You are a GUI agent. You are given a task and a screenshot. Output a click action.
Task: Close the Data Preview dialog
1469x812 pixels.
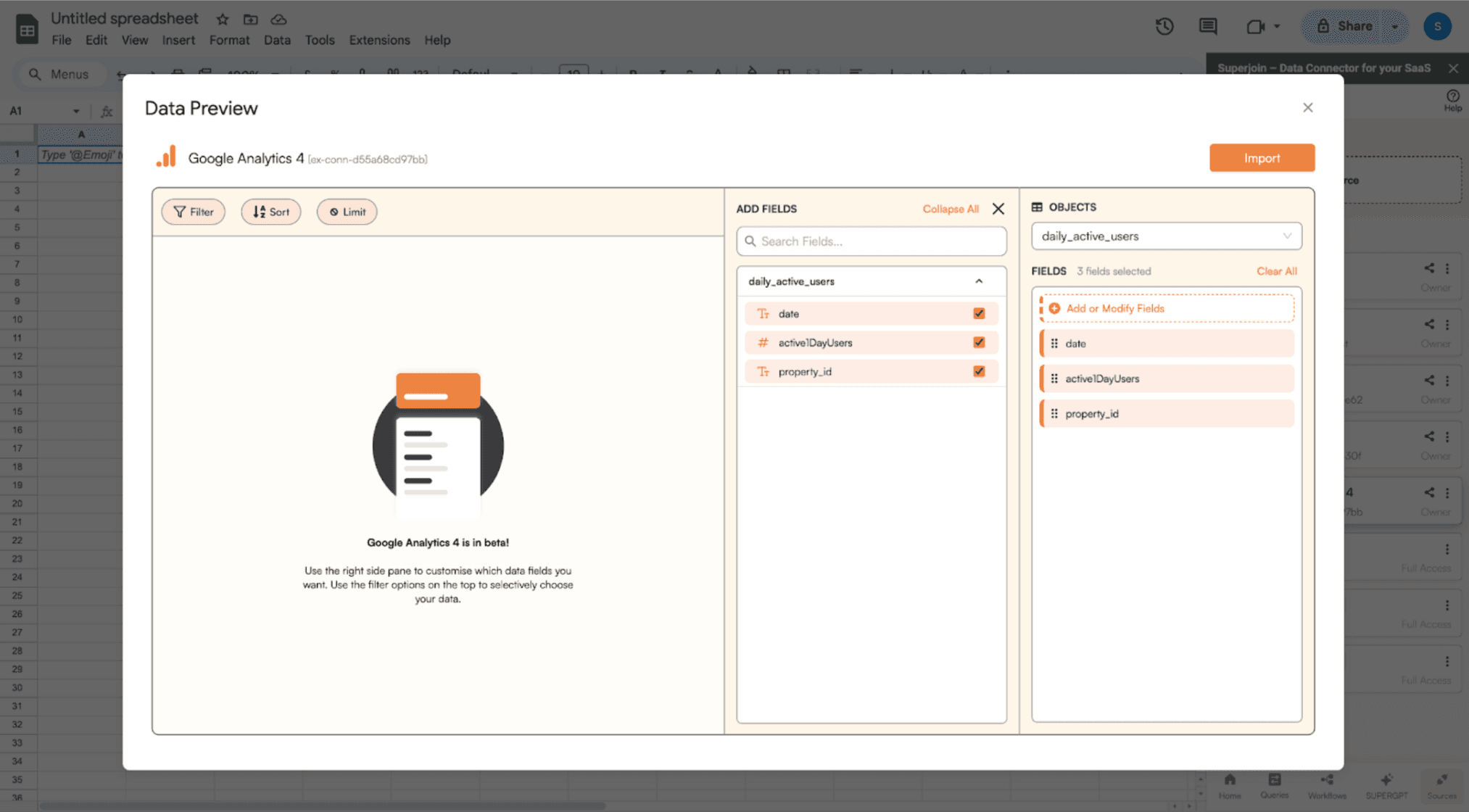(x=1307, y=108)
